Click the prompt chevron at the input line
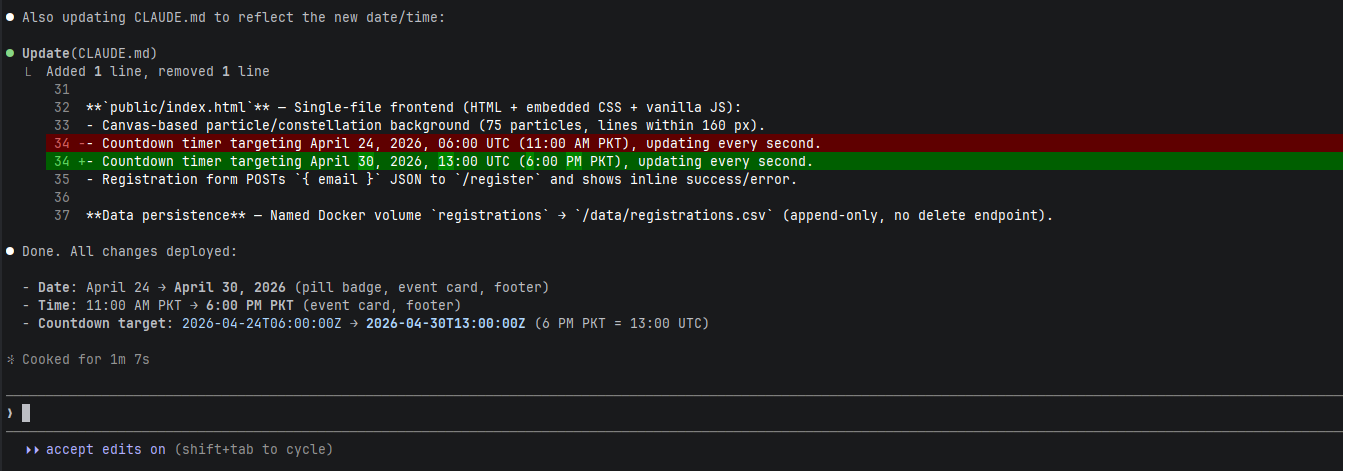1345x471 pixels. coord(9,413)
